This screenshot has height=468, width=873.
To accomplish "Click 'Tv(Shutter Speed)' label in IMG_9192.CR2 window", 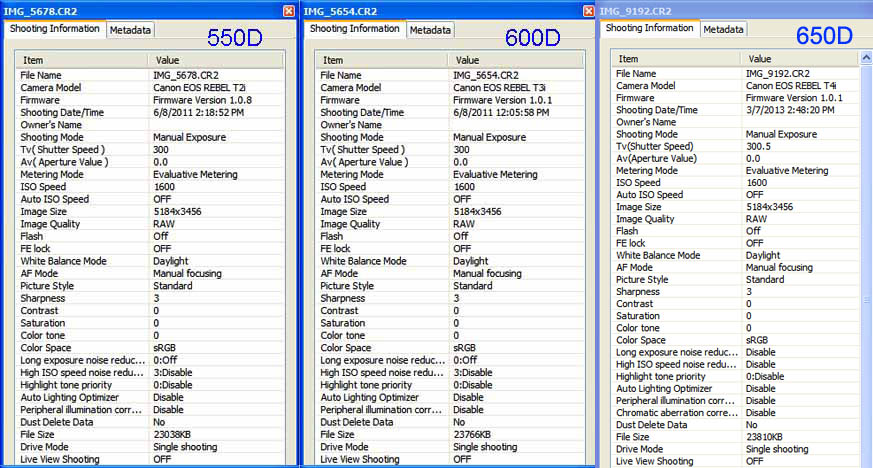I will point(655,146).
